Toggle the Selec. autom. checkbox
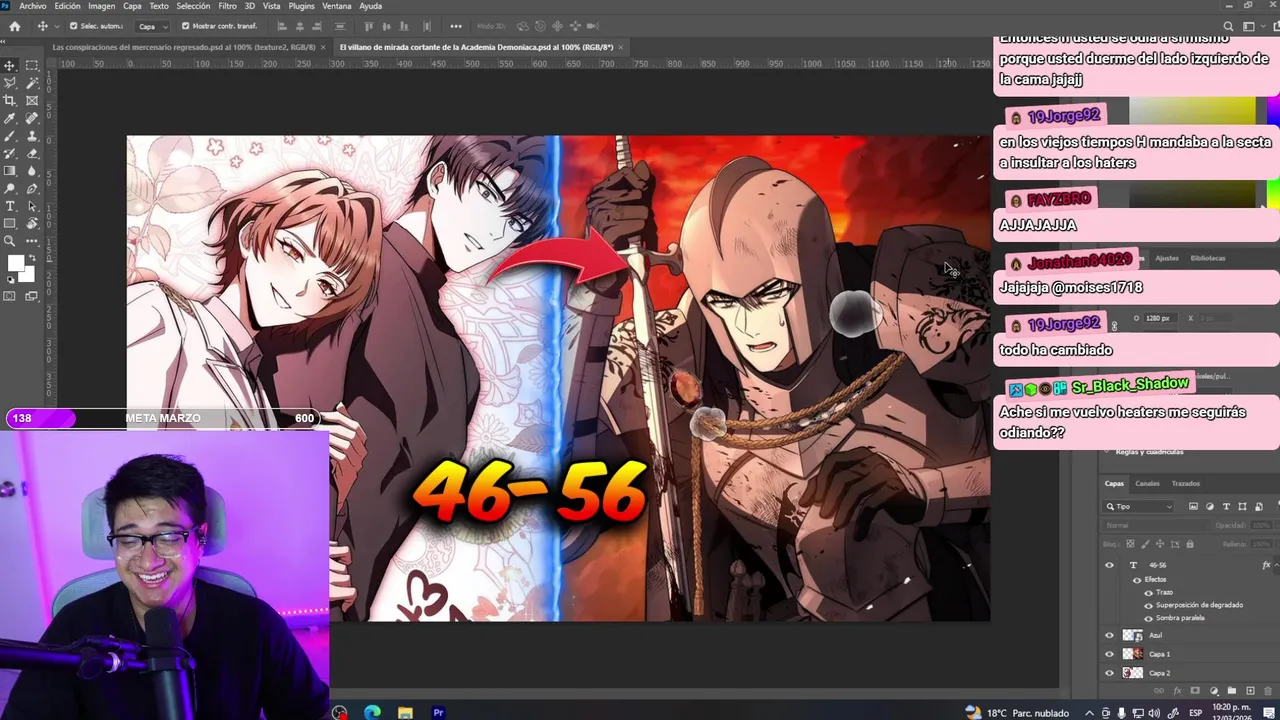1280x720 pixels. tap(73, 26)
